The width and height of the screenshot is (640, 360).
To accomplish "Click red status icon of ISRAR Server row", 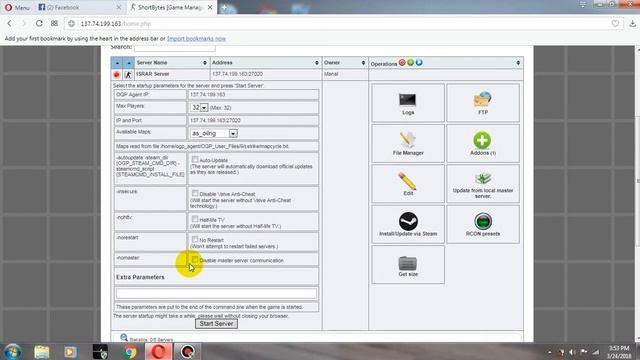I will pos(117,74).
